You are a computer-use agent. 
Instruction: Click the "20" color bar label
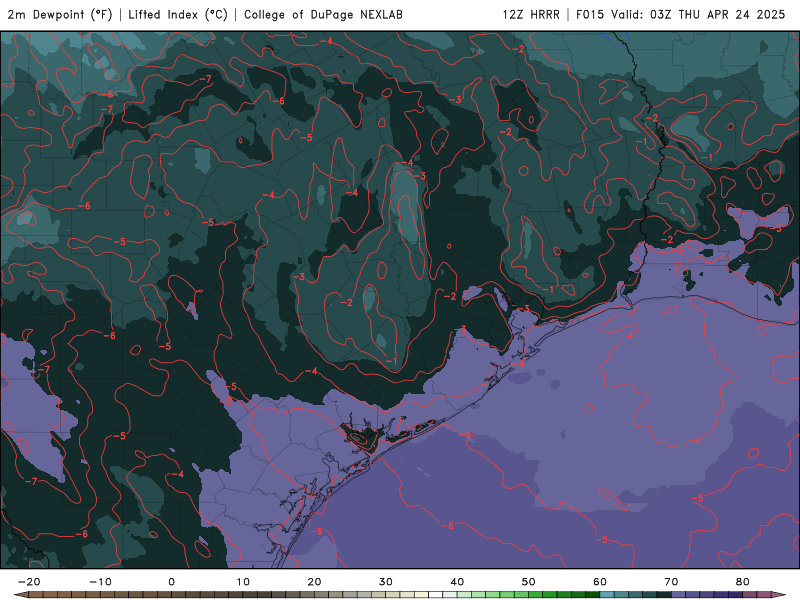click(314, 582)
